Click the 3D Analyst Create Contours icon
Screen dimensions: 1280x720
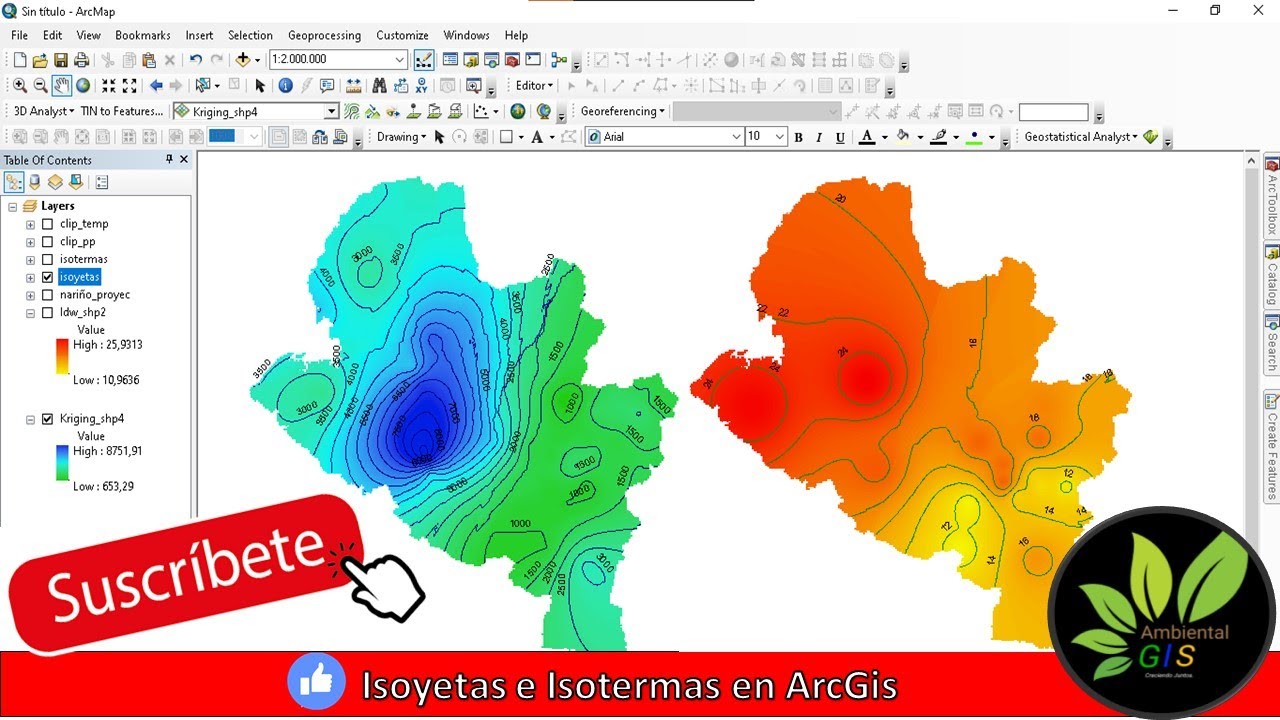click(352, 111)
